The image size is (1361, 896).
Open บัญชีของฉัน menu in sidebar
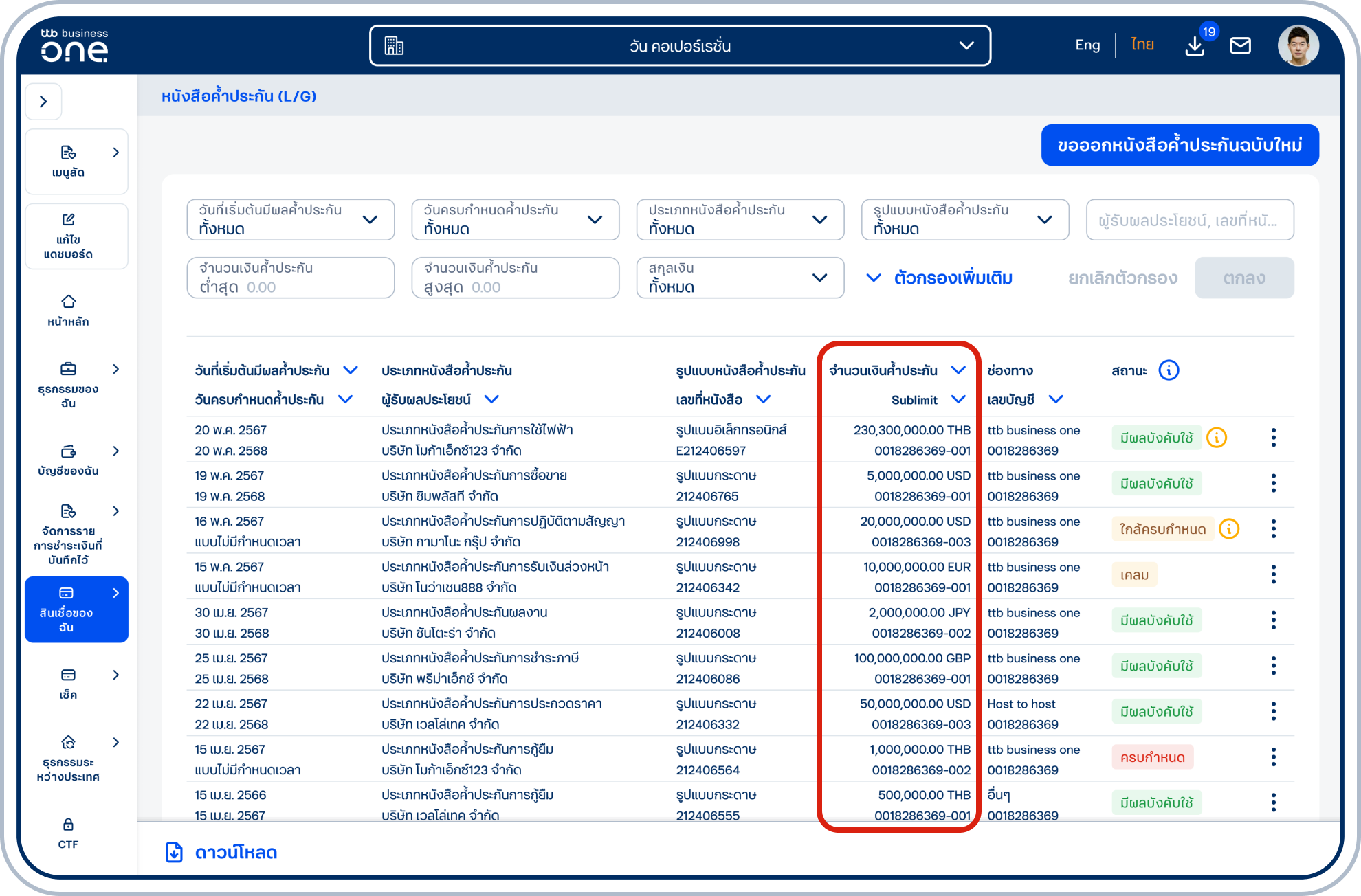pyautogui.click(x=68, y=459)
